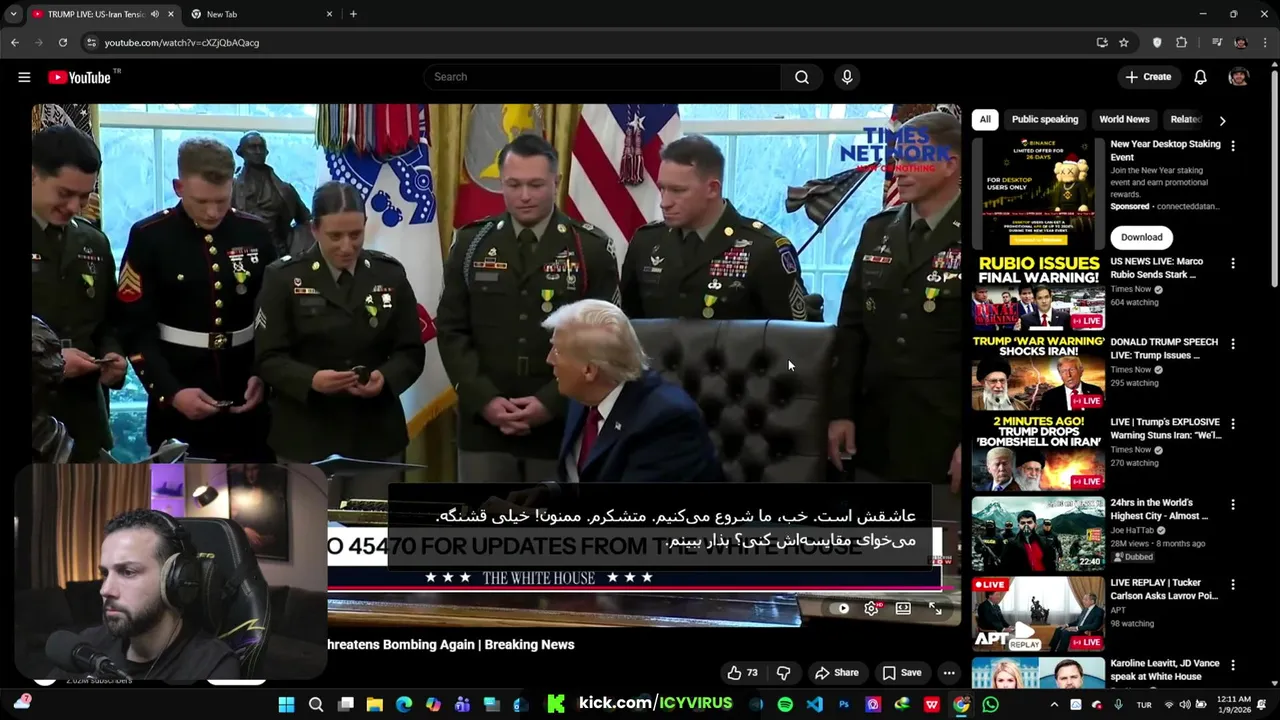Go to YouTube home via logo
The width and height of the screenshot is (1280, 720).
(79, 77)
